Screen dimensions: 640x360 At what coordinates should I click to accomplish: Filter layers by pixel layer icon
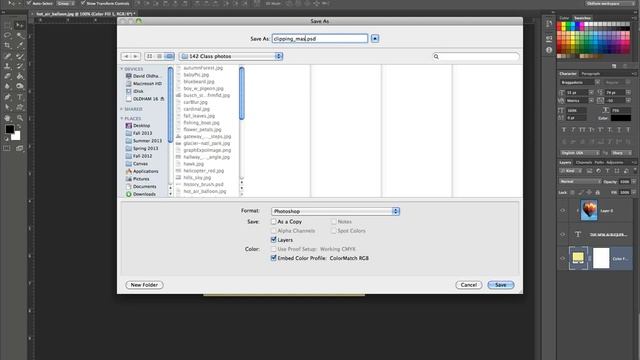590,171
